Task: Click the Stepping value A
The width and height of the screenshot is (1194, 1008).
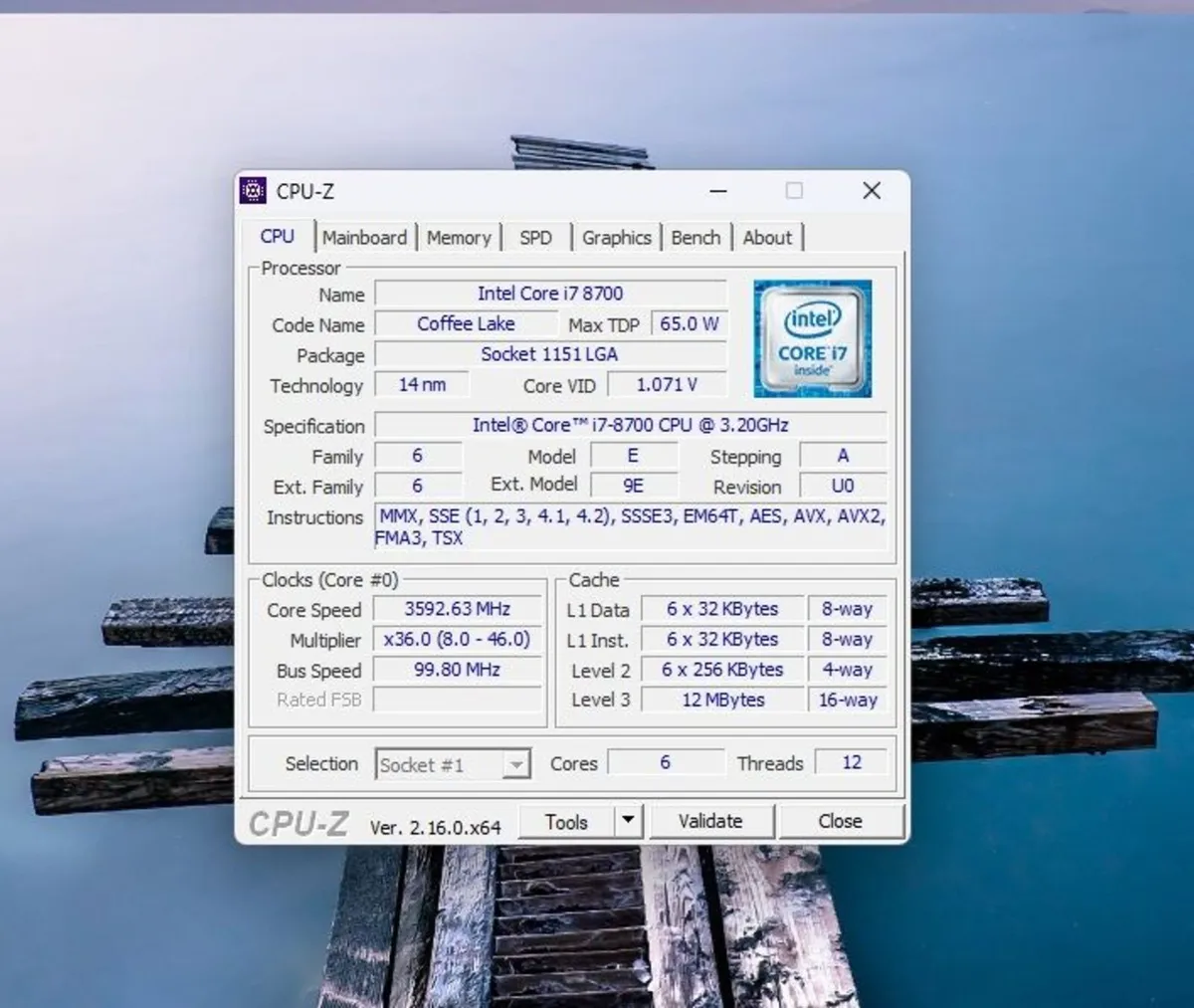Action: tap(843, 456)
